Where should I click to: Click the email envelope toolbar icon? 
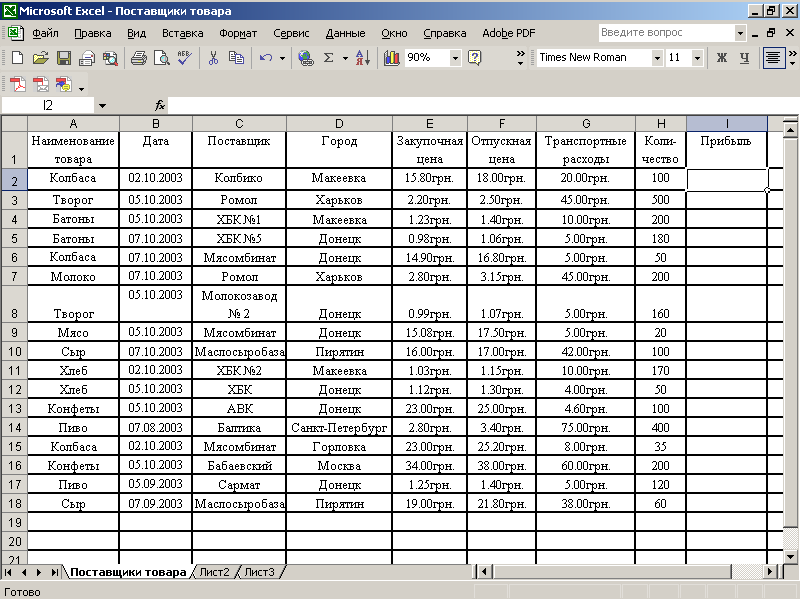click(x=87, y=58)
